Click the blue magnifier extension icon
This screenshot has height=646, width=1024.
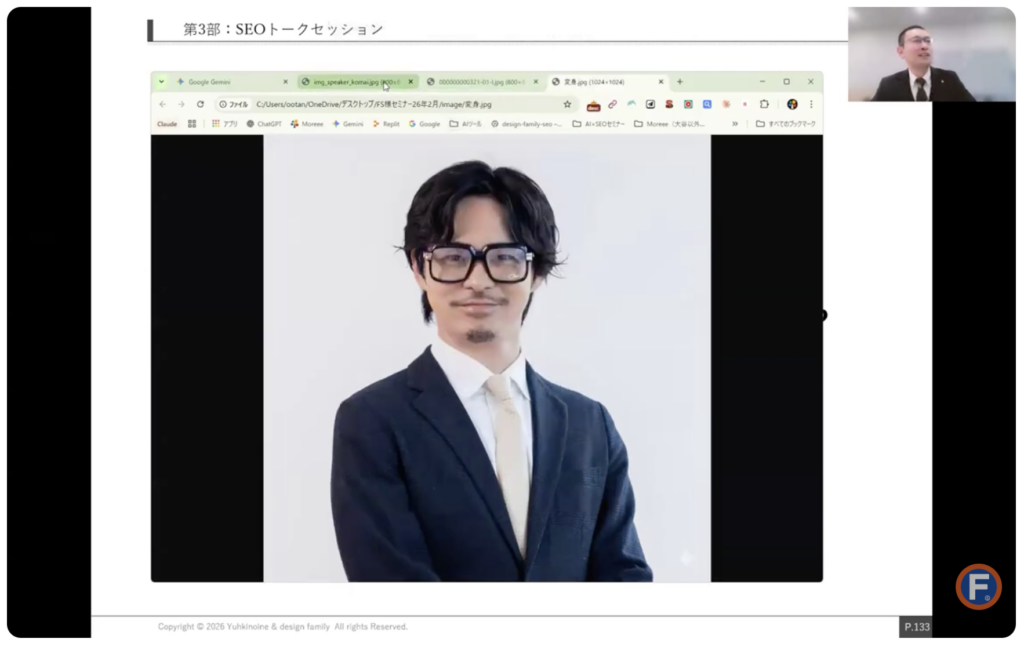click(x=707, y=104)
